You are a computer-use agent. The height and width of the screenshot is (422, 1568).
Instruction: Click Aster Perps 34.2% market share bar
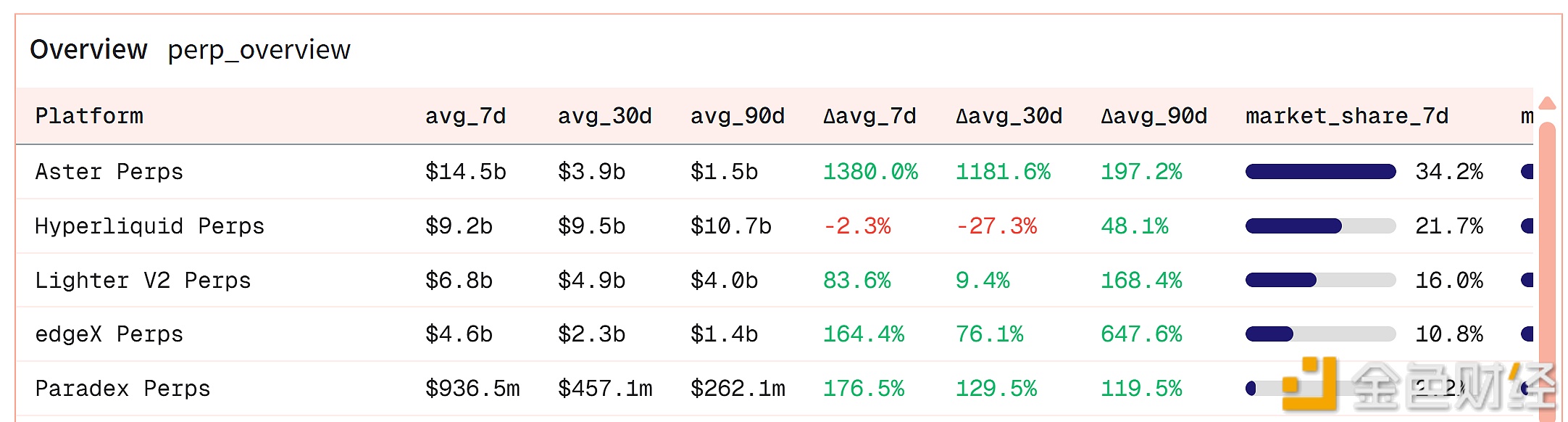pyautogui.click(x=1320, y=172)
